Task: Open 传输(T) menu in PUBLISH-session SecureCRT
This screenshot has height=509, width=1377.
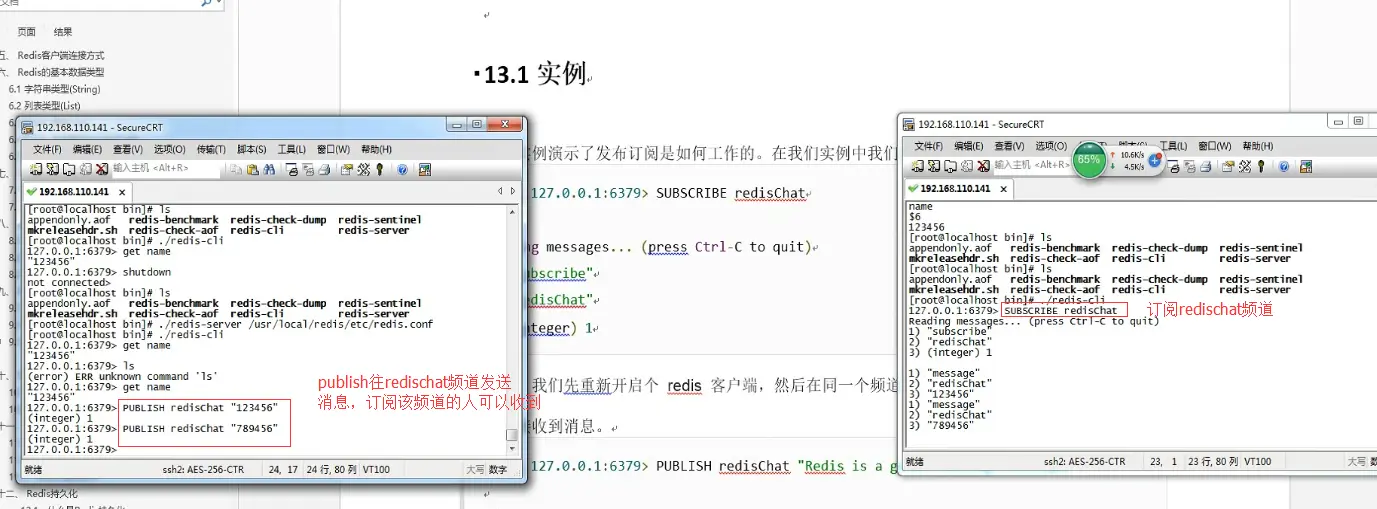Action: (x=211, y=149)
